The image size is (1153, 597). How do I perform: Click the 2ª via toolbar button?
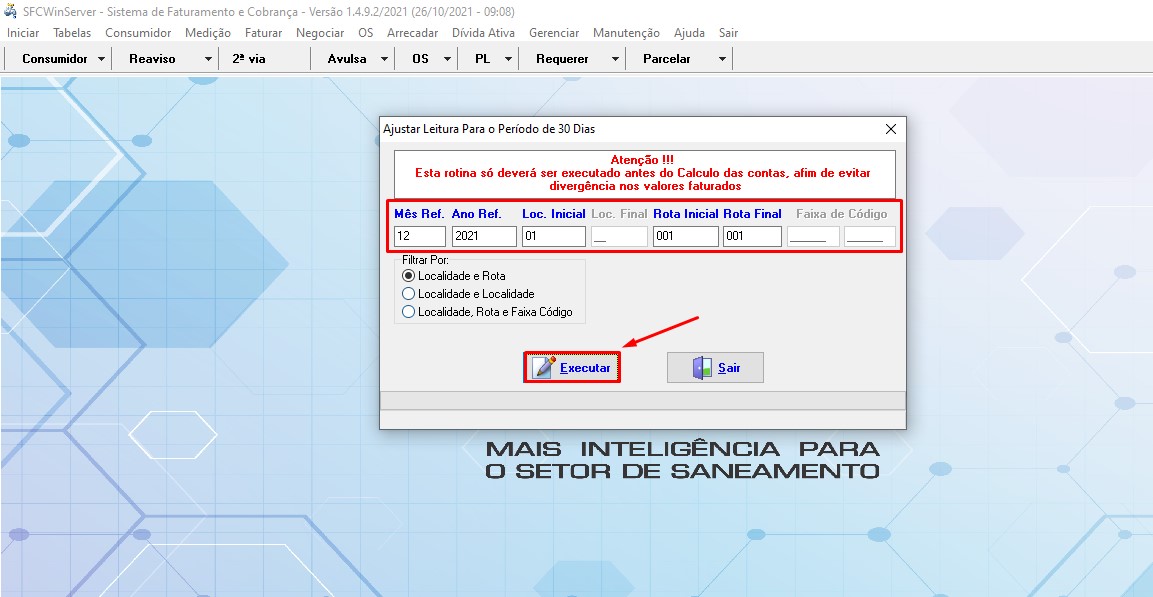point(249,59)
